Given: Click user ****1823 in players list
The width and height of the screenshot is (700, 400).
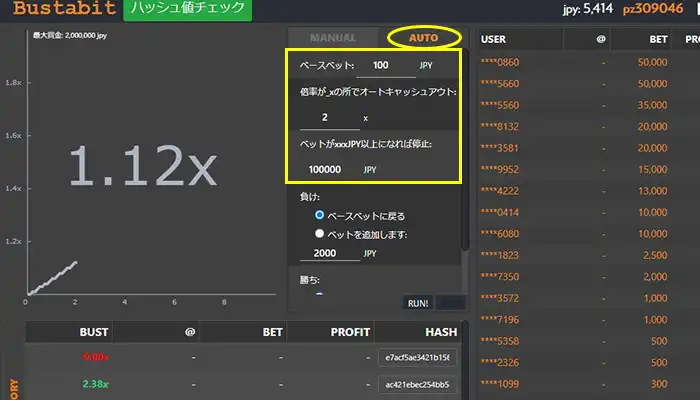Looking at the screenshot, I should pyautogui.click(x=500, y=255).
